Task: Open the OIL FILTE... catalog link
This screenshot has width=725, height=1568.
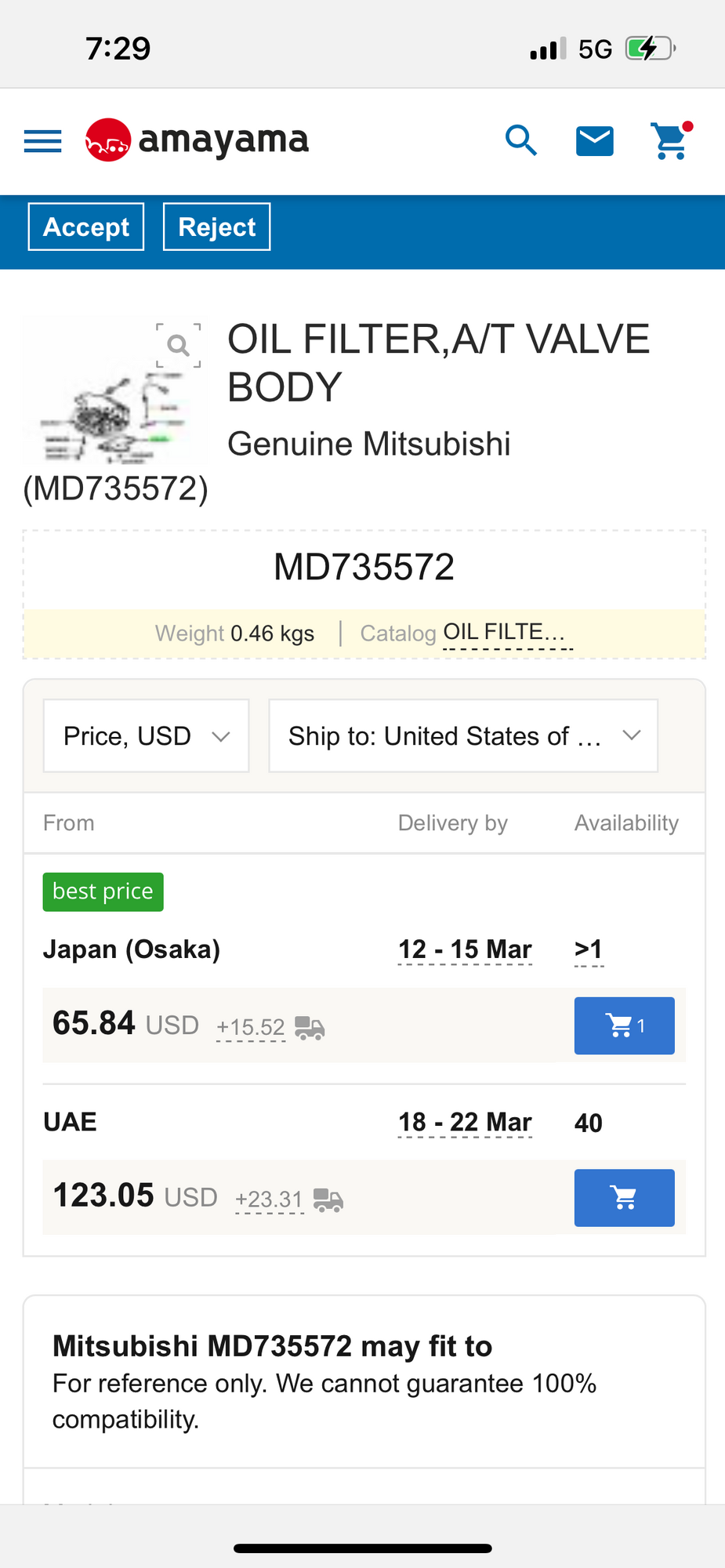Action: pyautogui.click(x=506, y=632)
